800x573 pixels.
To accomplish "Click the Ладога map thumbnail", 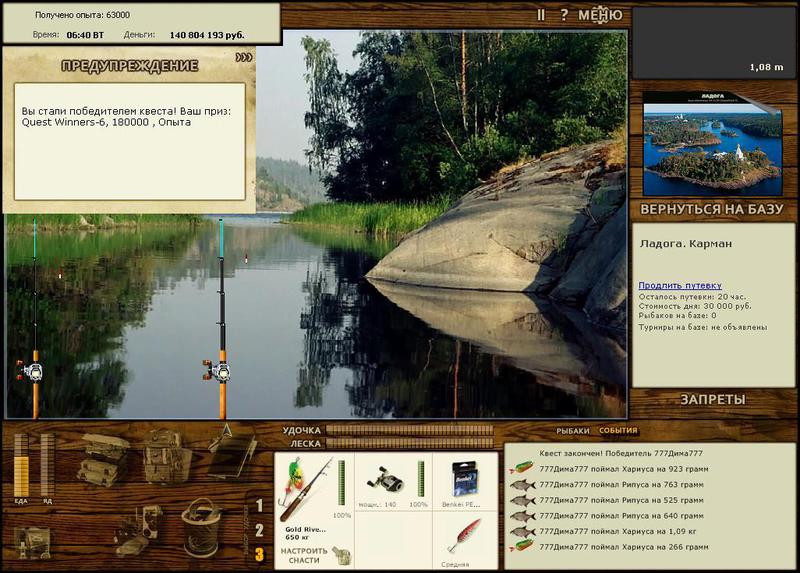I will 712,144.
